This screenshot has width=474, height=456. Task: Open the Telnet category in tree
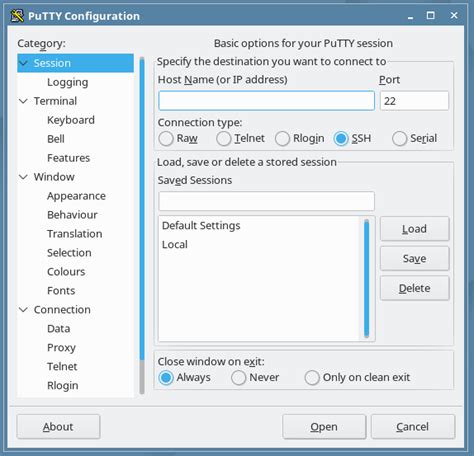(62, 367)
